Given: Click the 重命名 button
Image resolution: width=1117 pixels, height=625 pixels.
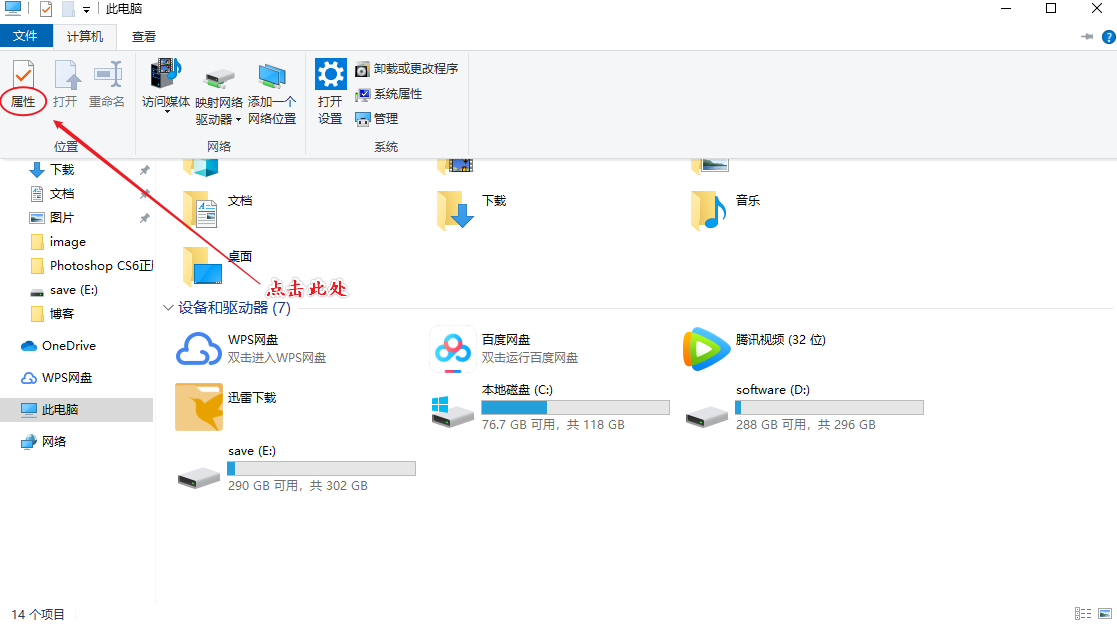Looking at the screenshot, I should pos(107,85).
